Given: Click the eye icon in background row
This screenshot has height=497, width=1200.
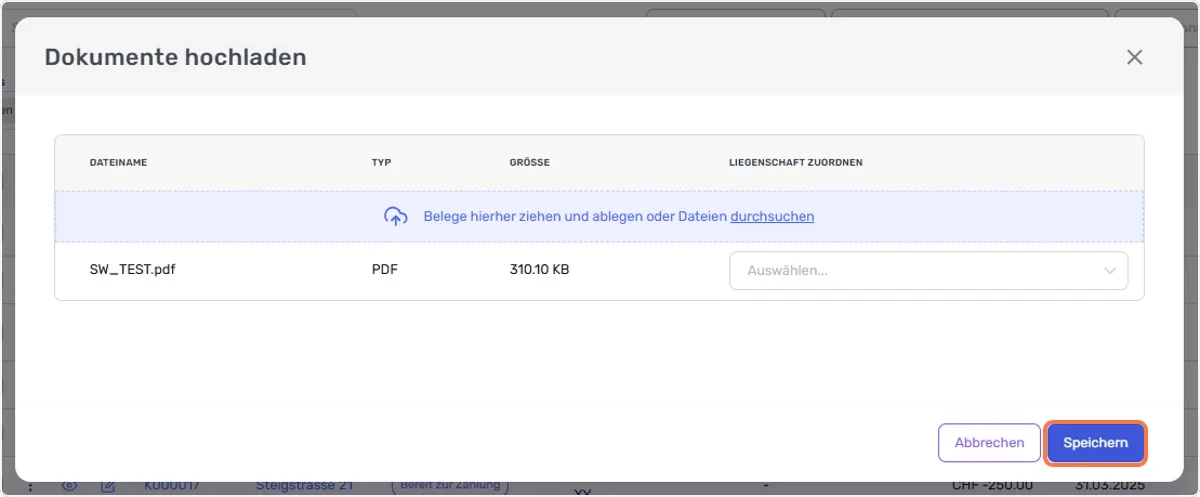Looking at the screenshot, I should [69, 486].
